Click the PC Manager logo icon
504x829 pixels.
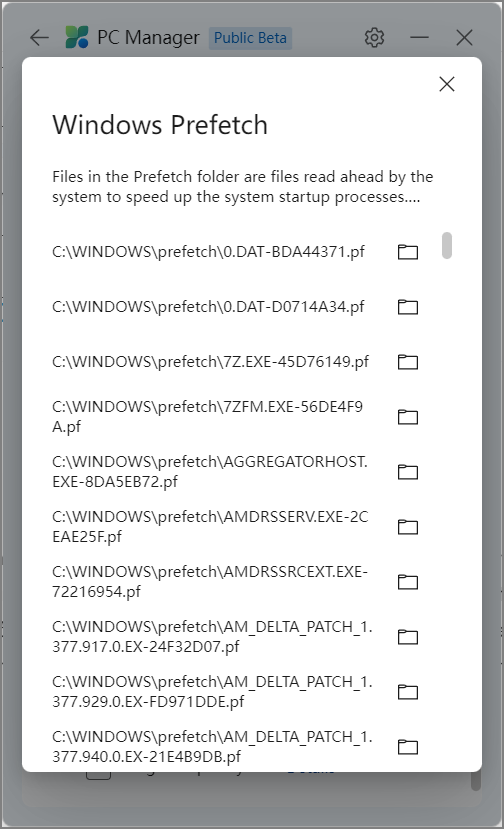coord(77,38)
